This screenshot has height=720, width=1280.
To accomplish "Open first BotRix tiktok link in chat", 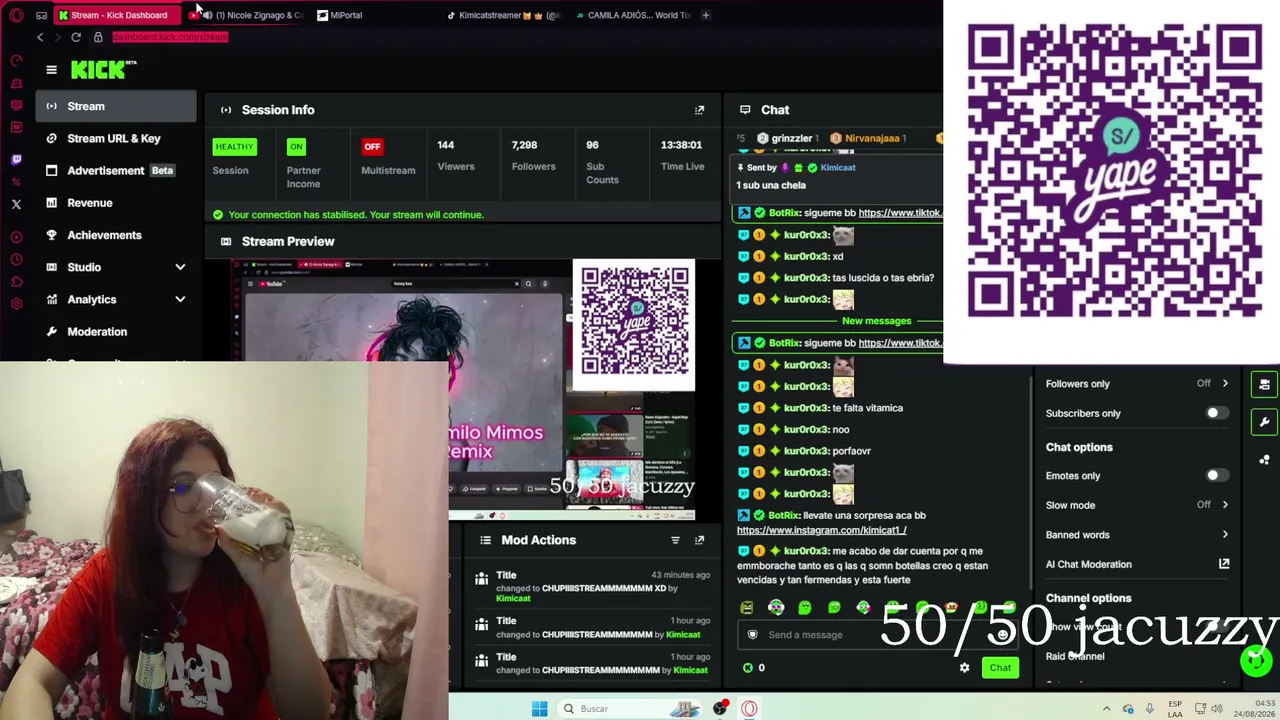I will click(x=900, y=213).
